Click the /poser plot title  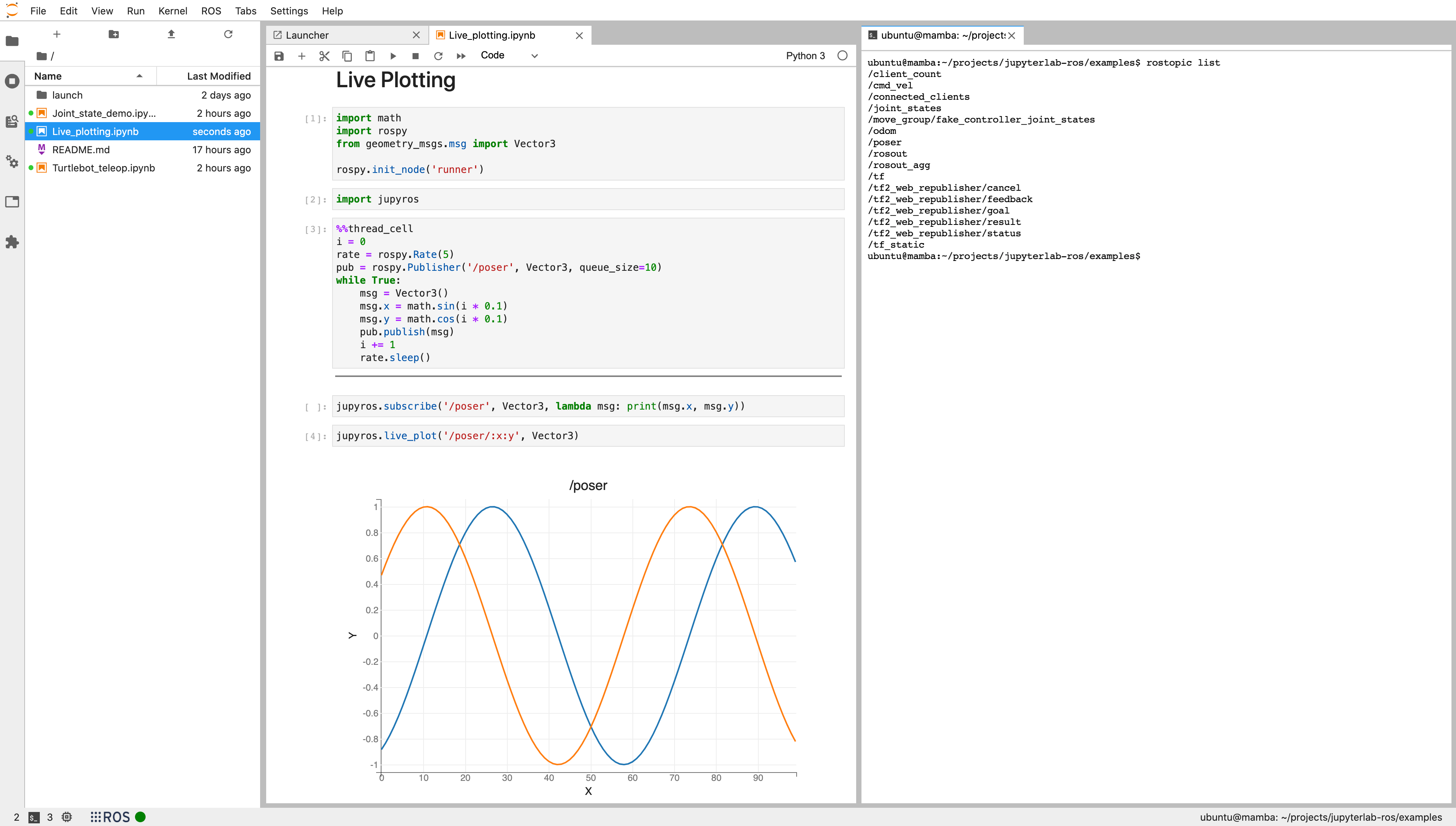588,485
